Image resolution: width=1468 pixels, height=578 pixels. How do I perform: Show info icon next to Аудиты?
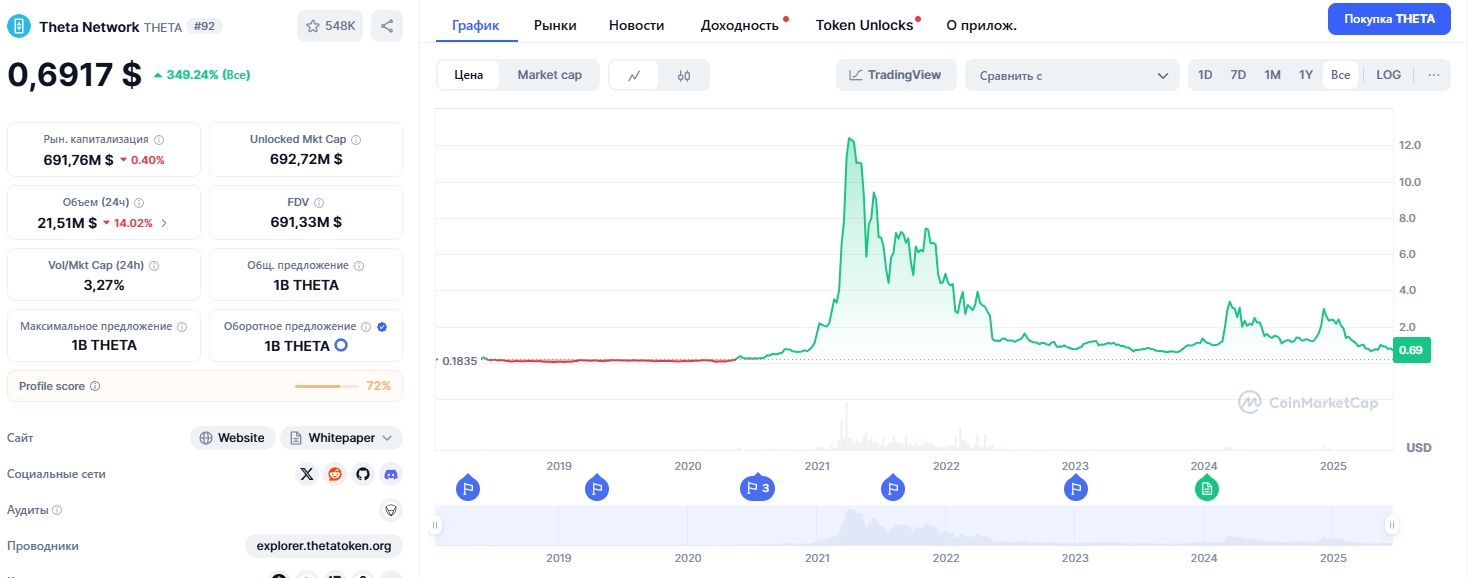57,510
